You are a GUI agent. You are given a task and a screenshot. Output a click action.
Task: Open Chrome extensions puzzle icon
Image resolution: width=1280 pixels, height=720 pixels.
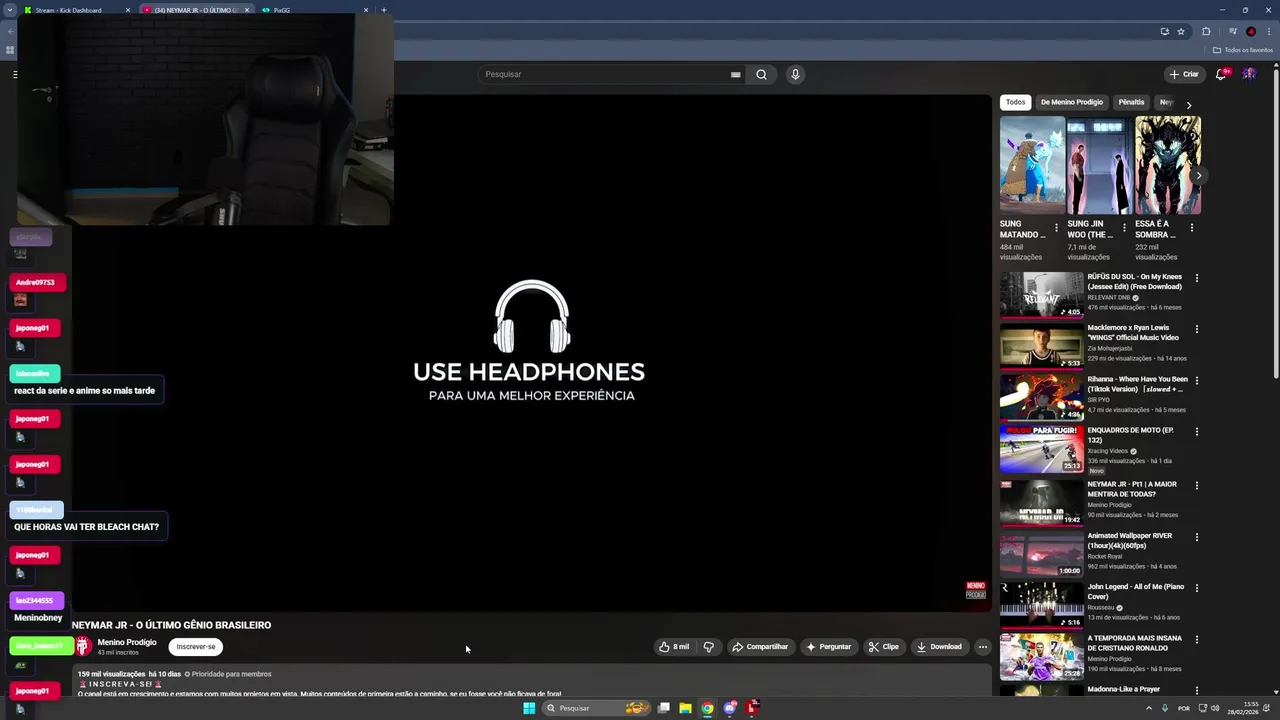pos(1206,31)
